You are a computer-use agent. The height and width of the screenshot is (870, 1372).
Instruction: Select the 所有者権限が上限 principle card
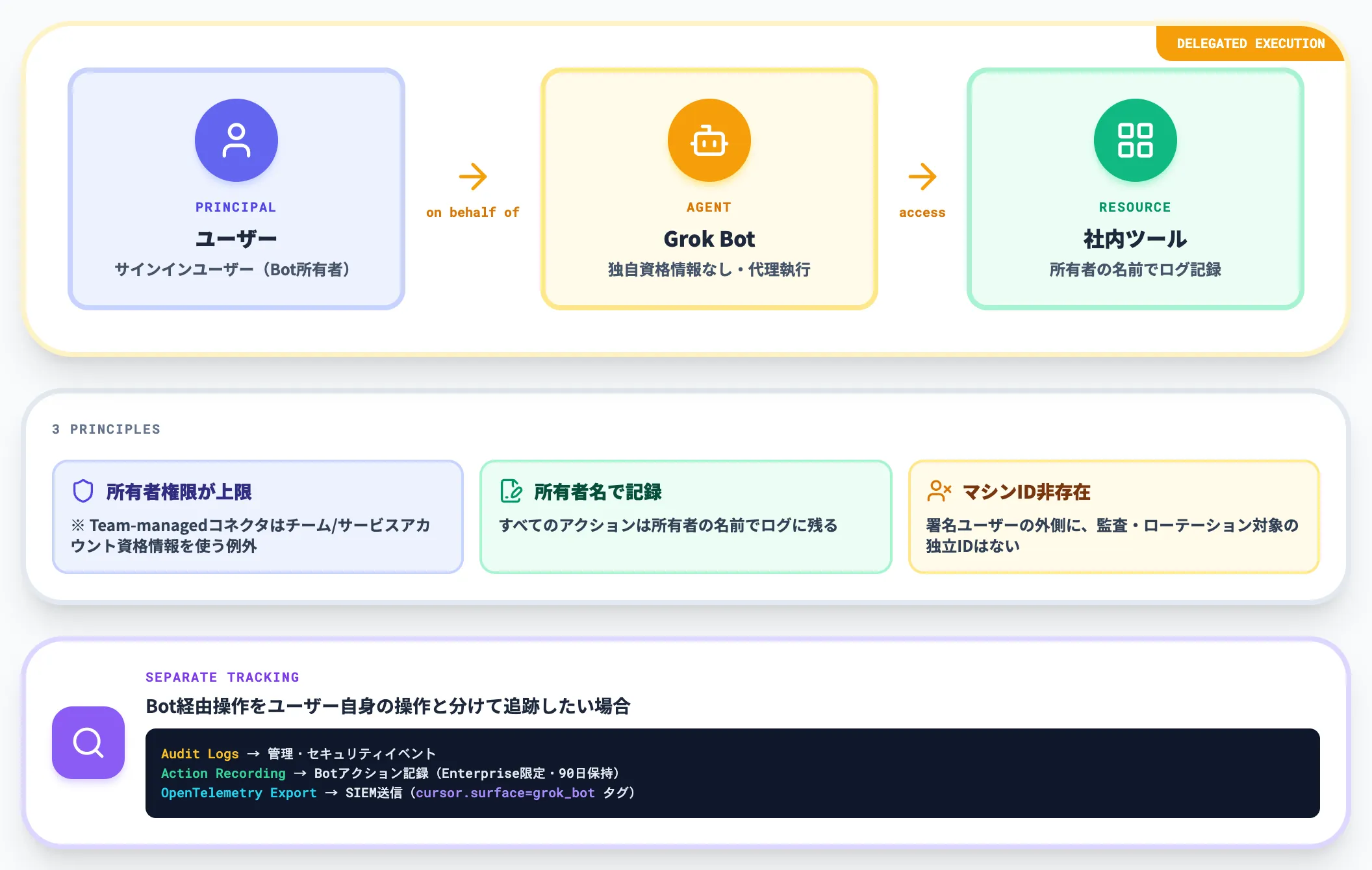[258, 517]
